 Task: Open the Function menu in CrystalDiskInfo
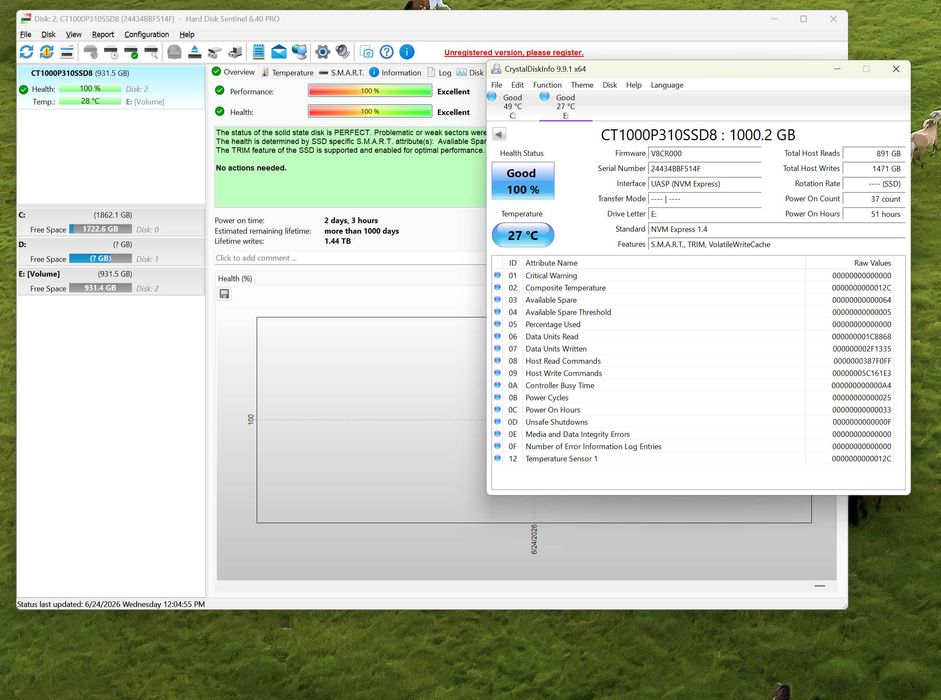(x=547, y=85)
